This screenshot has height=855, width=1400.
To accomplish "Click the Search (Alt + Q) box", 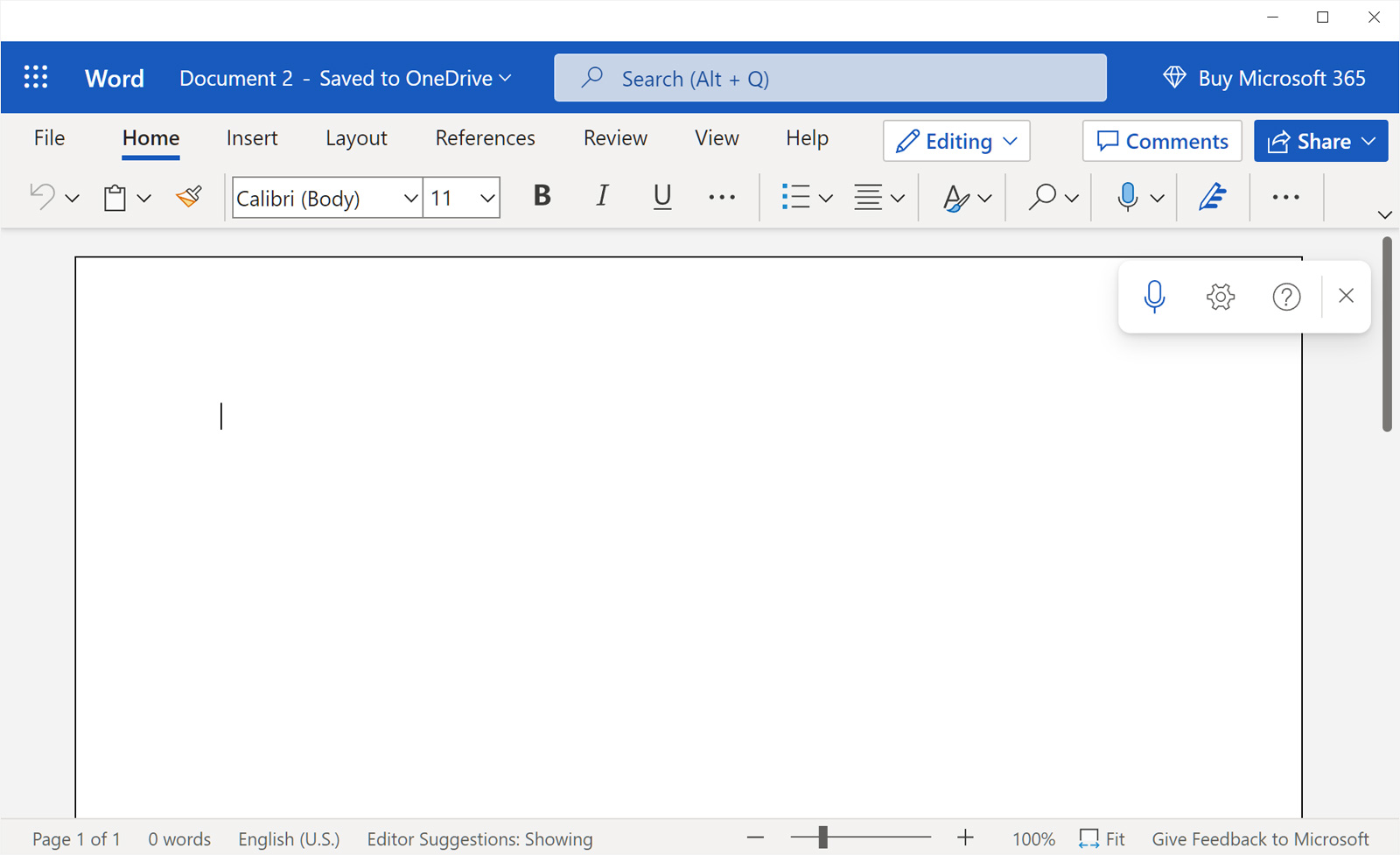I will pos(830,78).
